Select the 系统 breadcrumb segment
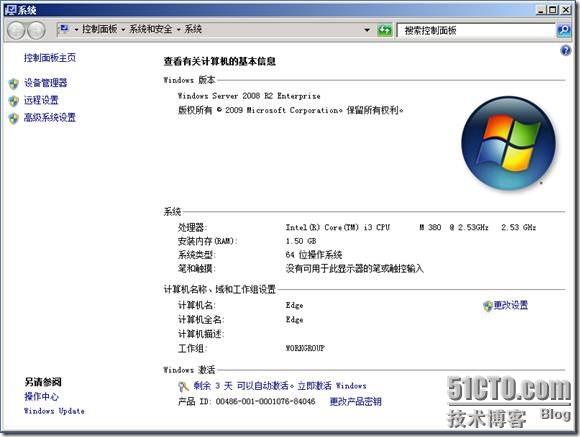Image resolution: width=580 pixels, height=437 pixels. 193,29
